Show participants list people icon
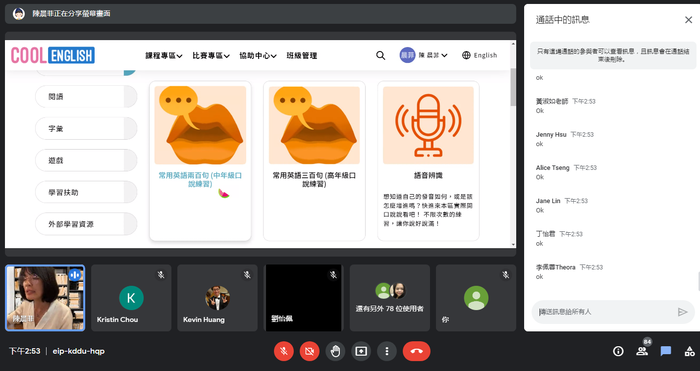Viewport: 700px width, 371px height. 642,351
